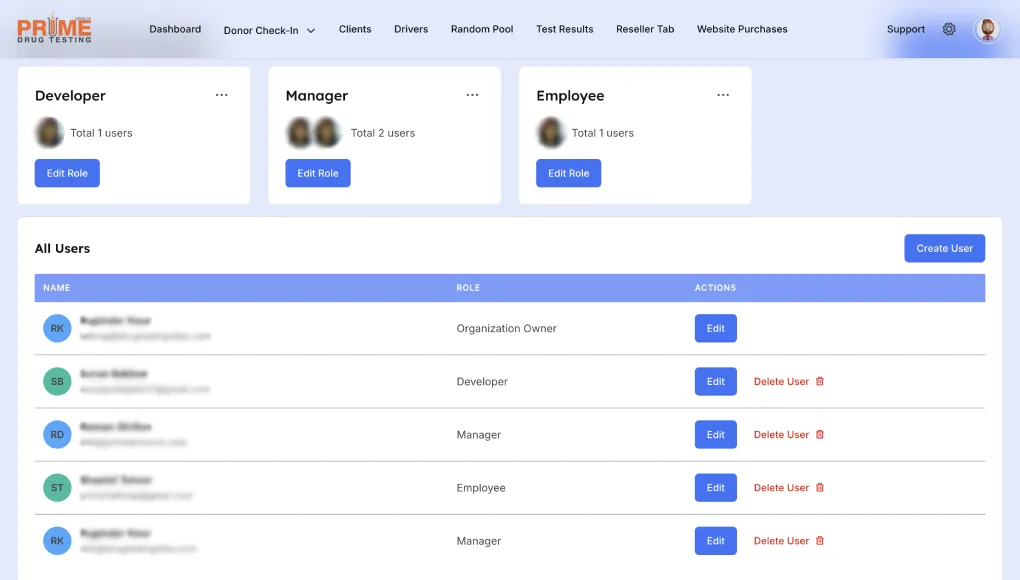Click the Manager role user avatars
The height and width of the screenshot is (580, 1020).
(314, 133)
